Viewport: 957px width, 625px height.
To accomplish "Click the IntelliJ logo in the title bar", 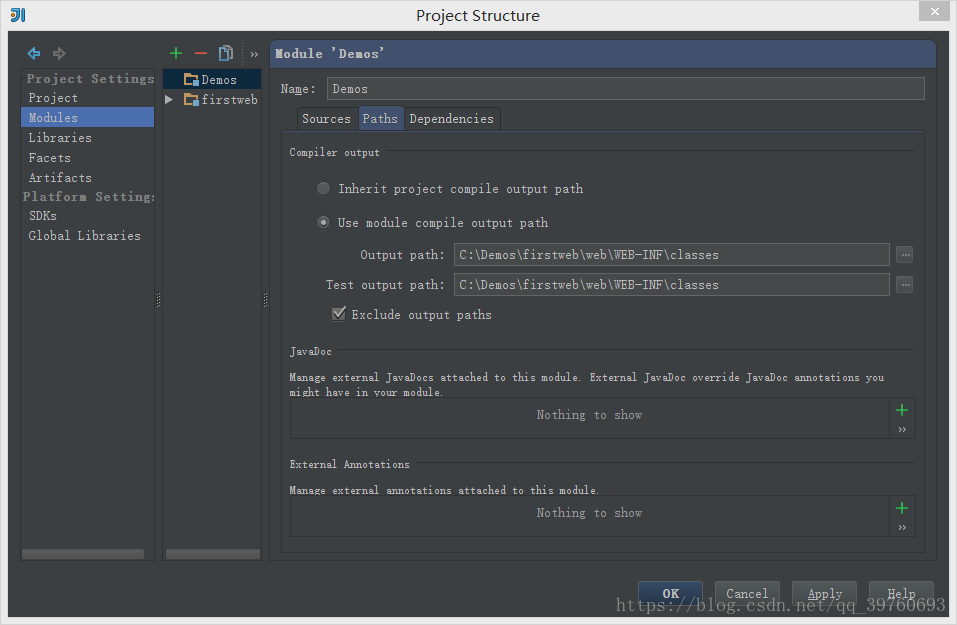I will click(18, 15).
